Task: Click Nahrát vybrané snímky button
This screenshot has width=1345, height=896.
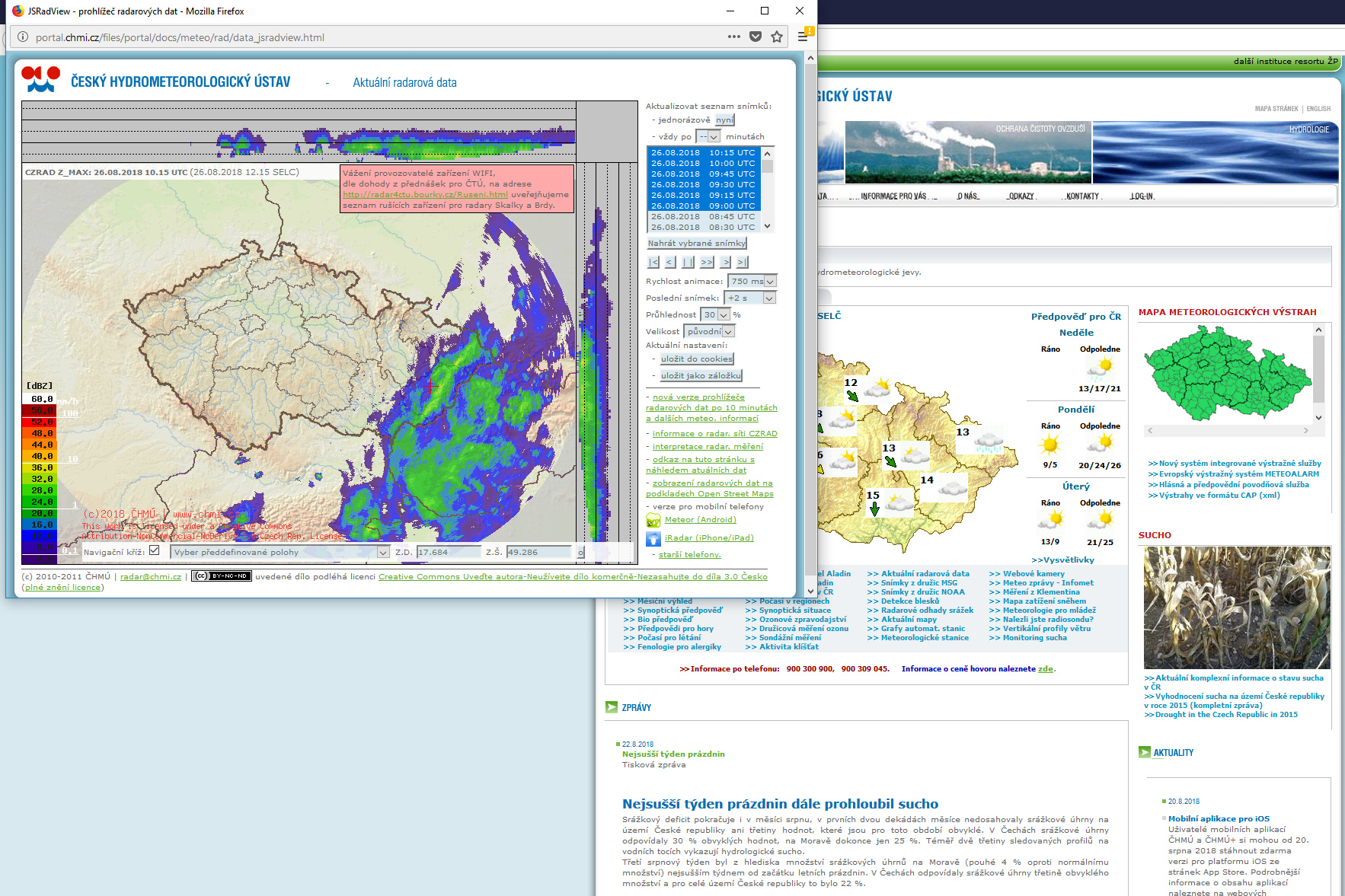Action: tap(697, 244)
